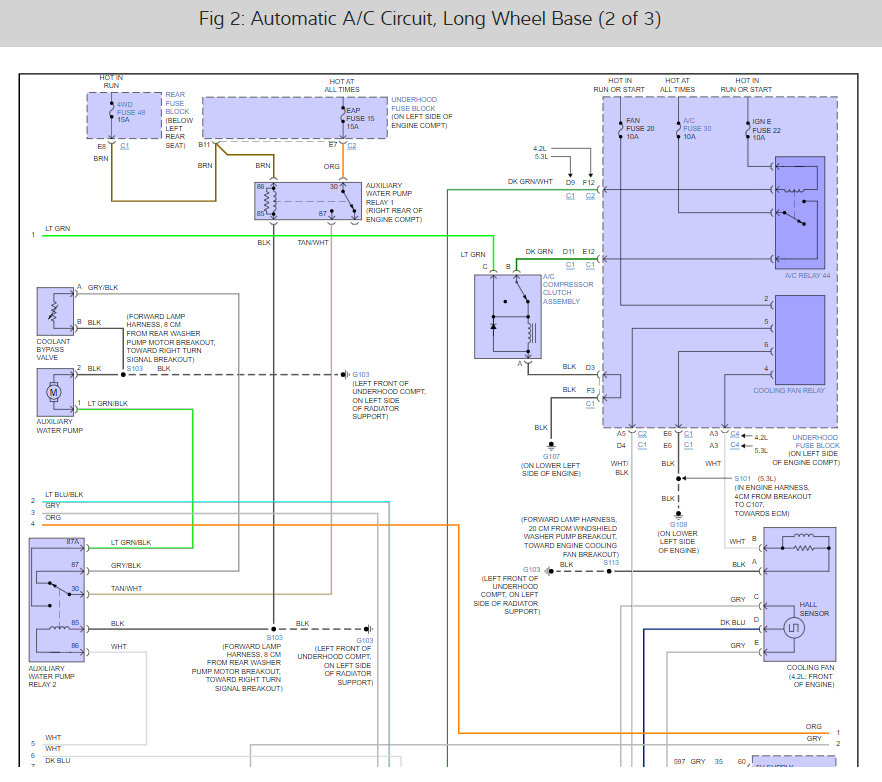
Task: Select the Hall Sensor circle symbol
Action: point(793,628)
